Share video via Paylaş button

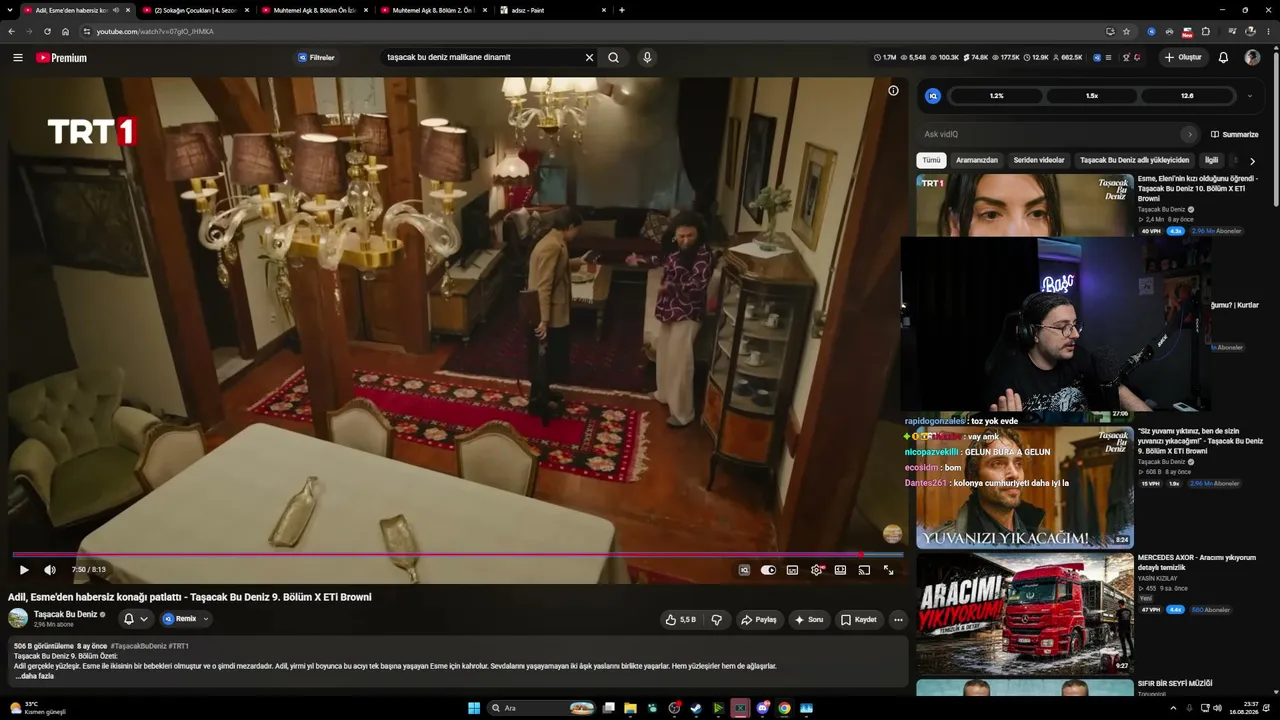(x=758, y=620)
